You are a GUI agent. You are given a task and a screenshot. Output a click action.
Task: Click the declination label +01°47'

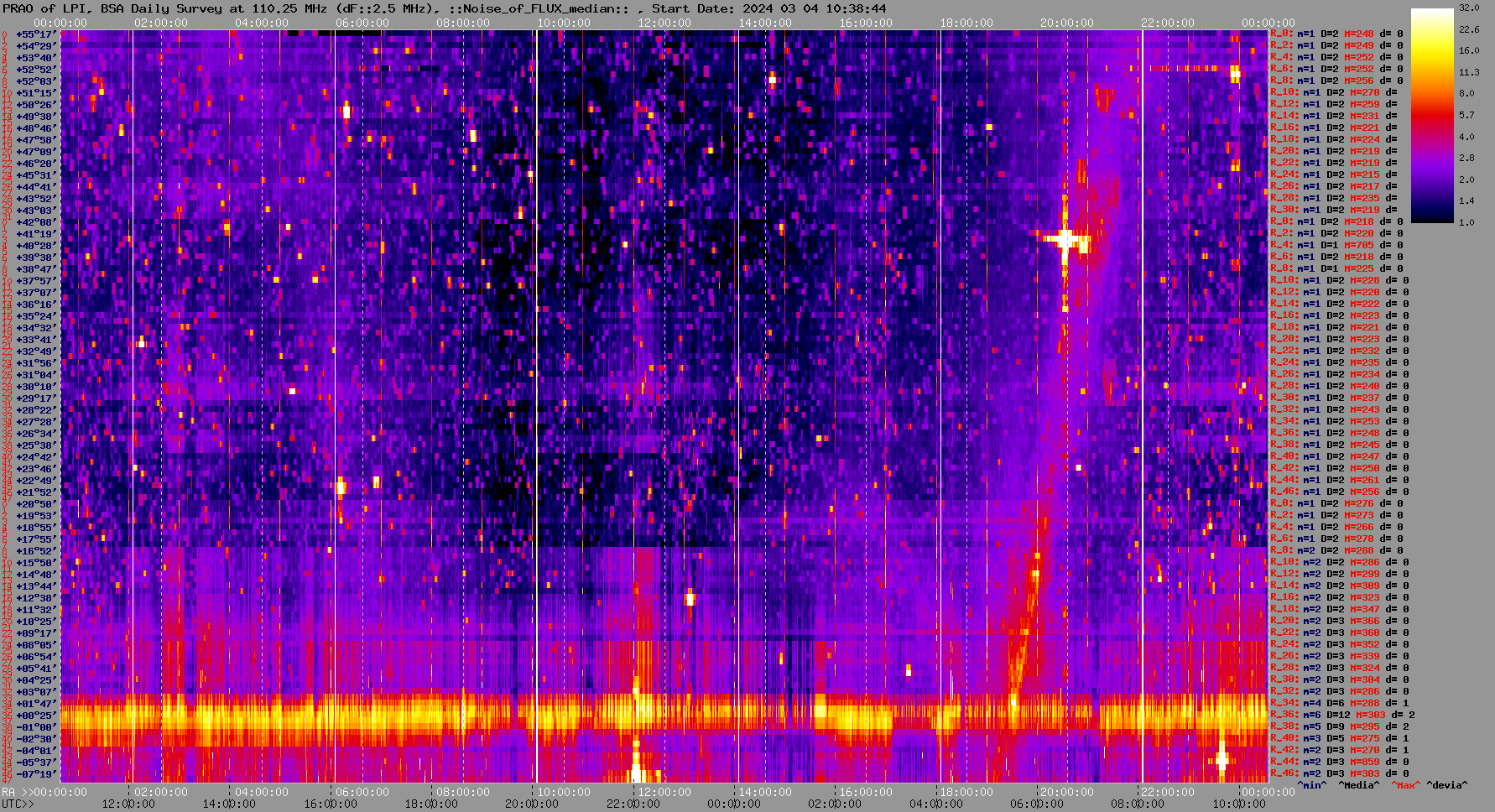click(x=36, y=704)
